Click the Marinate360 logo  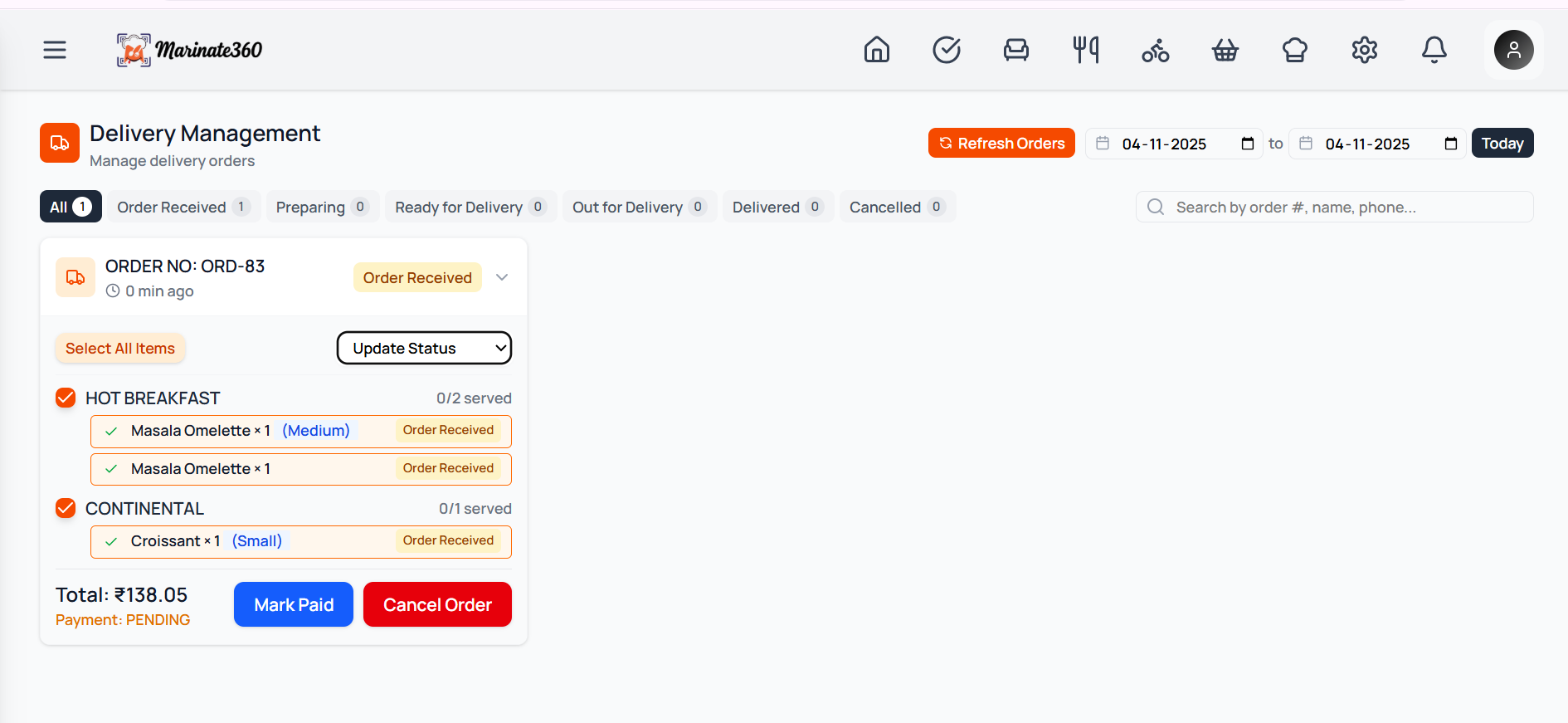pos(189,50)
